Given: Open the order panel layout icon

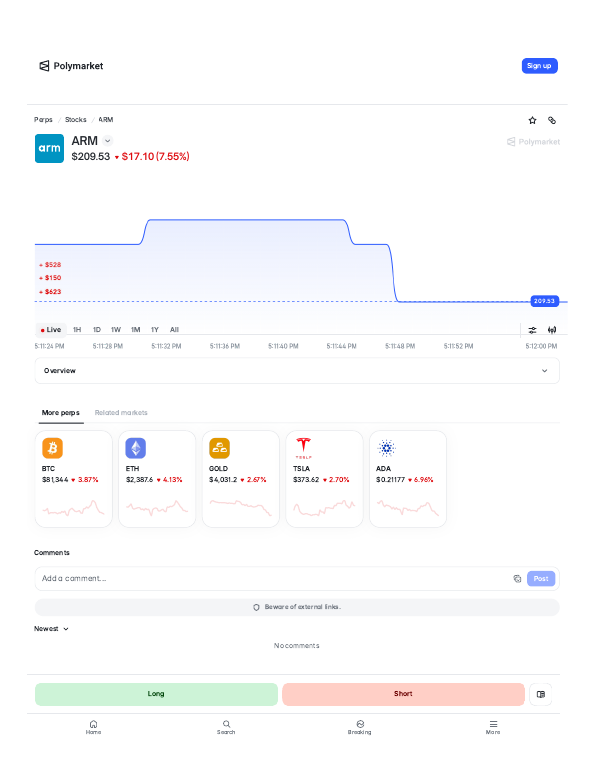Looking at the screenshot, I should coord(541,694).
